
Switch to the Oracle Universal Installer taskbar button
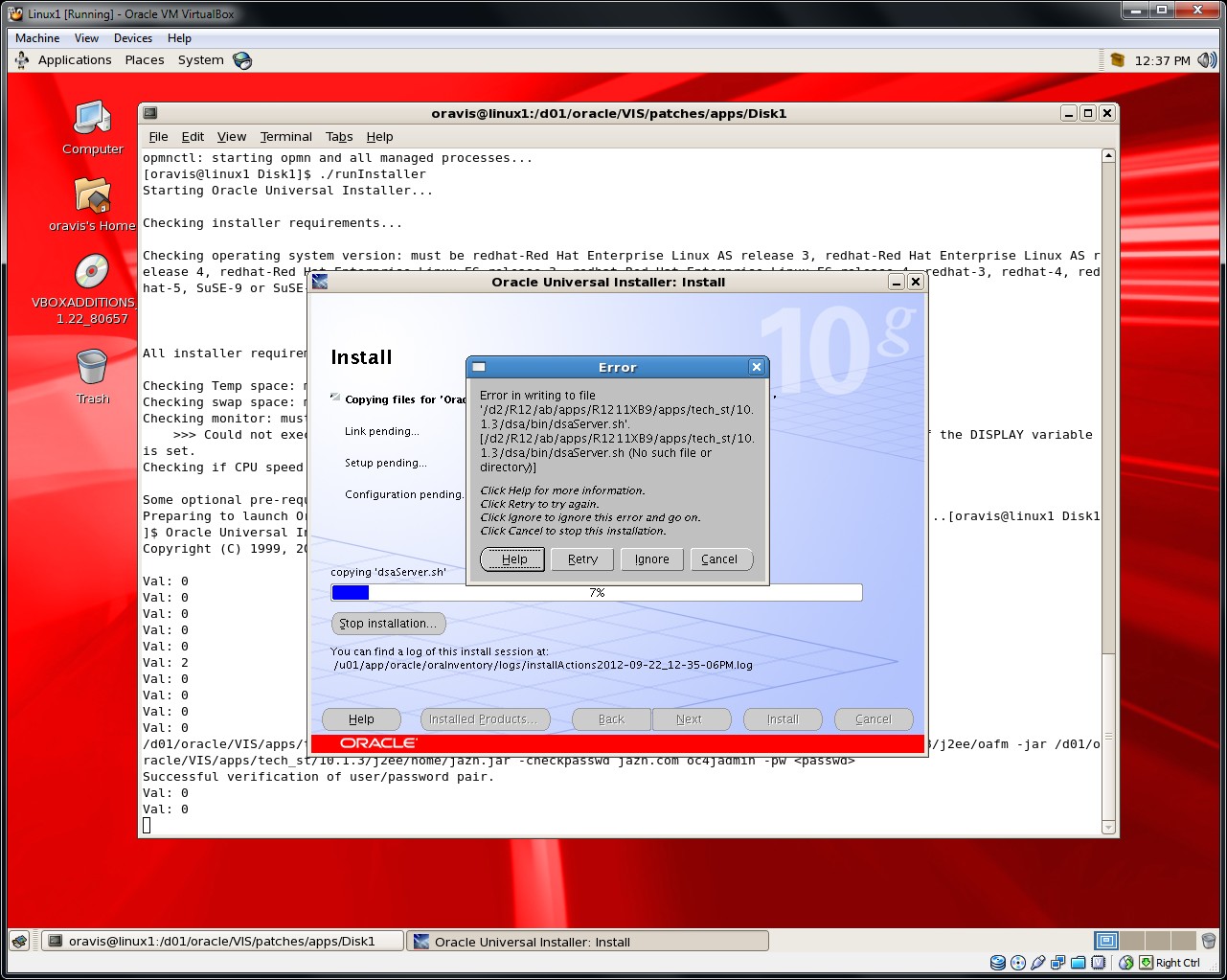click(x=588, y=942)
